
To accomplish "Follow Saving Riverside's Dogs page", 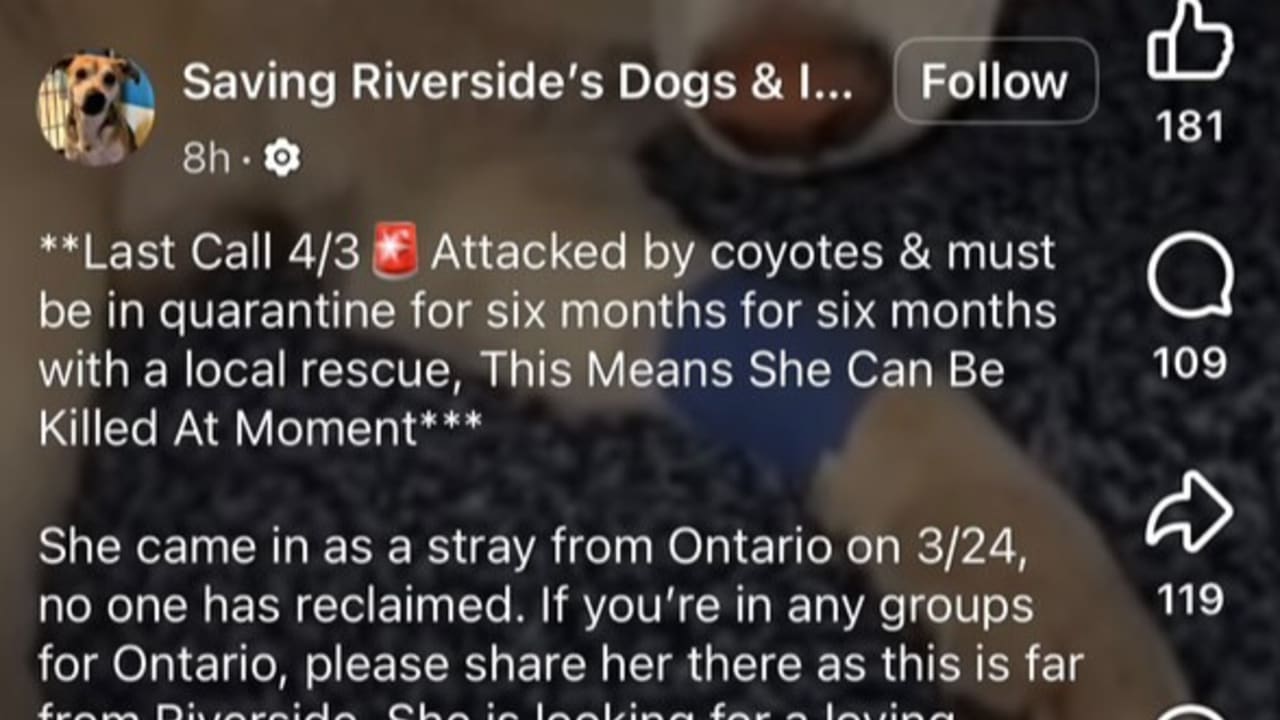I will tap(995, 81).
